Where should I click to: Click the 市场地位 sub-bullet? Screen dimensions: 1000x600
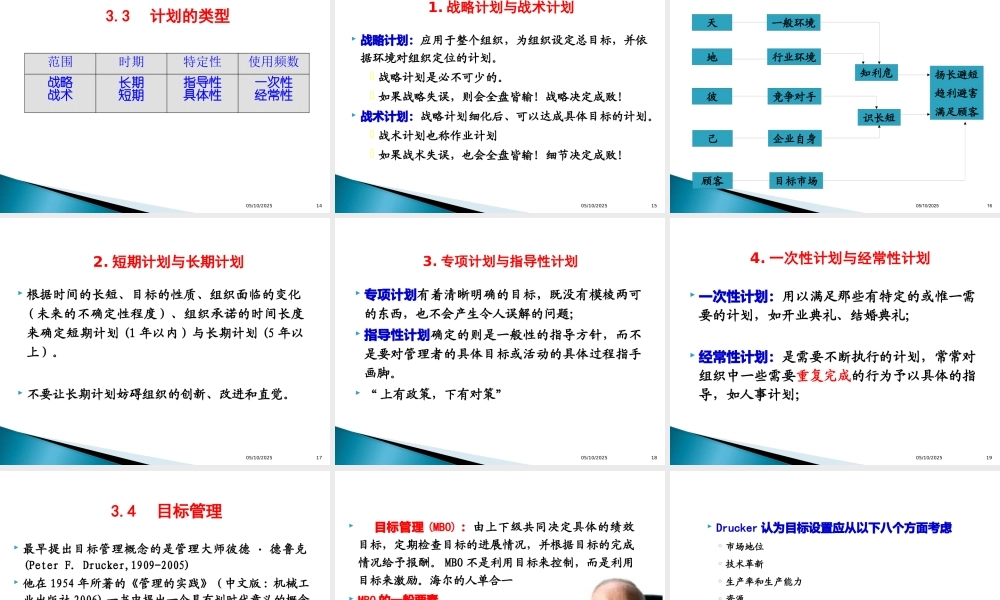[x=744, y=546]
